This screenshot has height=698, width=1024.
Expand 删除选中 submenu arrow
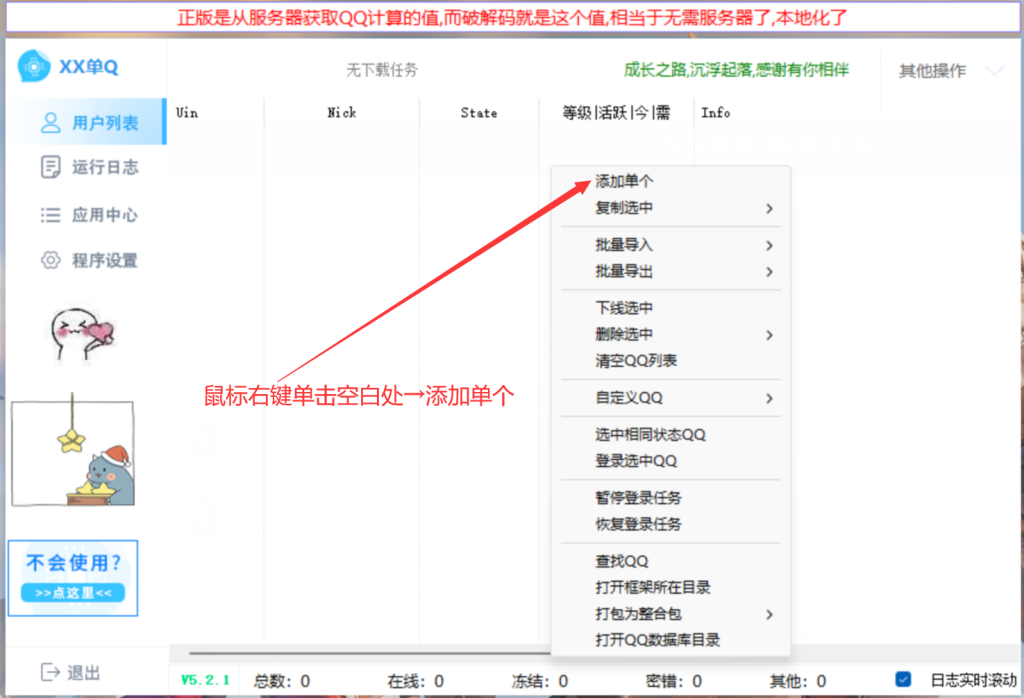[769, 335]
